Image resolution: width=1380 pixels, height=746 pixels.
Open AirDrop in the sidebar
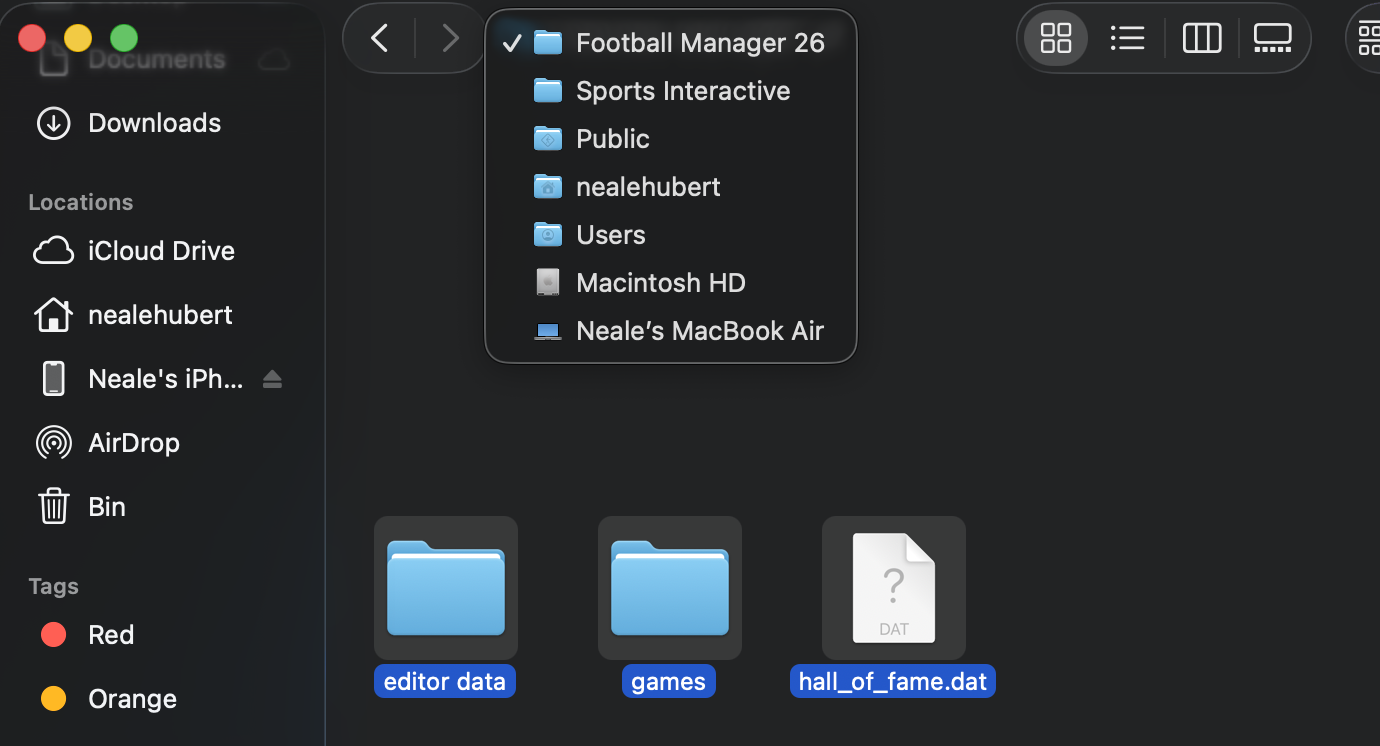pos(133,443)
